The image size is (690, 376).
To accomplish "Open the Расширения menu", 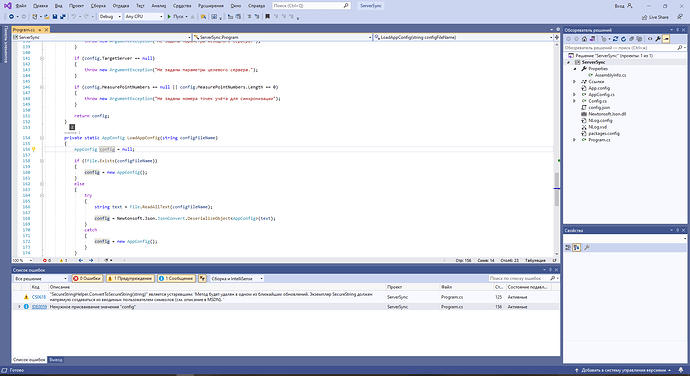I will (211, 6).
